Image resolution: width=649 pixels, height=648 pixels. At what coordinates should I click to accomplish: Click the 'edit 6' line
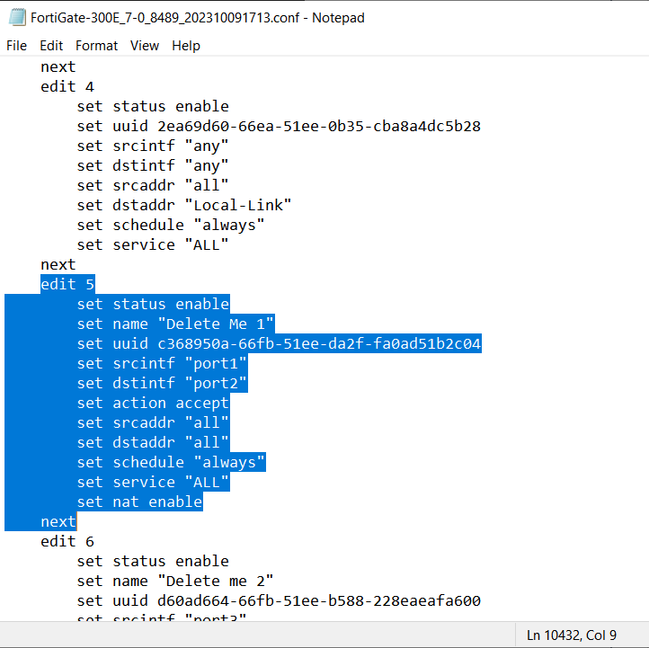[x=67, y=541]
